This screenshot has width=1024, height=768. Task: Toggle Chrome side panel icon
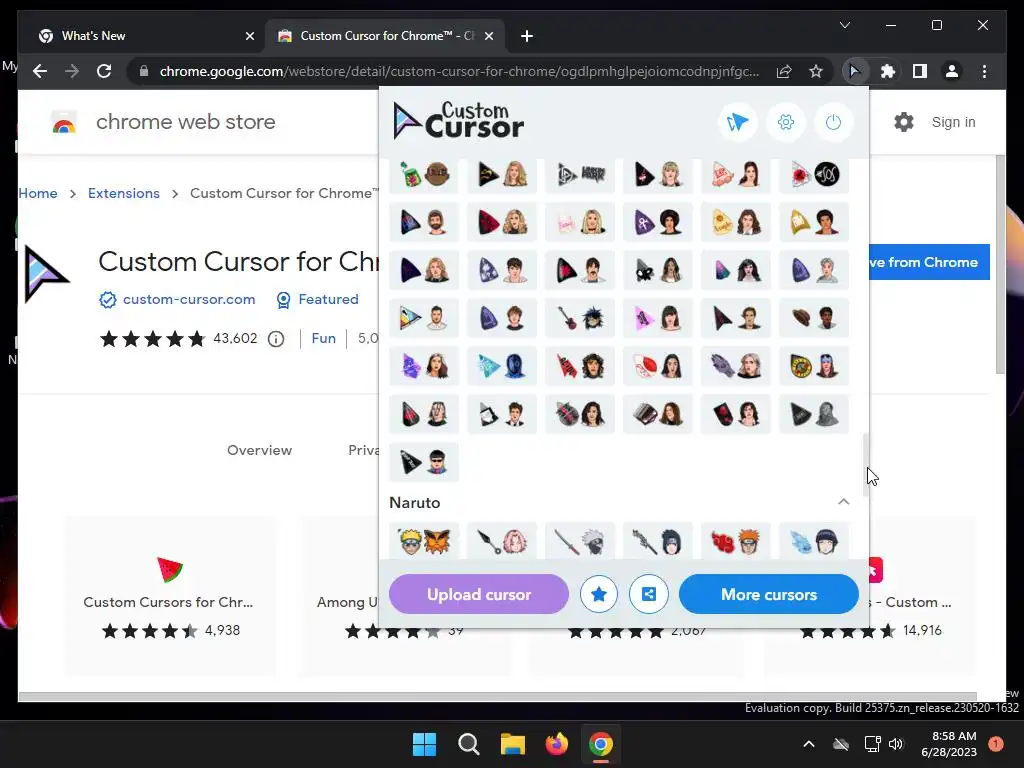(x=920, y=71)
